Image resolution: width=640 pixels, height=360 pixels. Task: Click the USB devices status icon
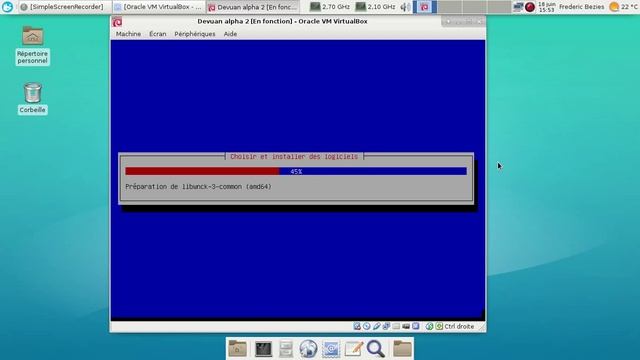[376, 326]
